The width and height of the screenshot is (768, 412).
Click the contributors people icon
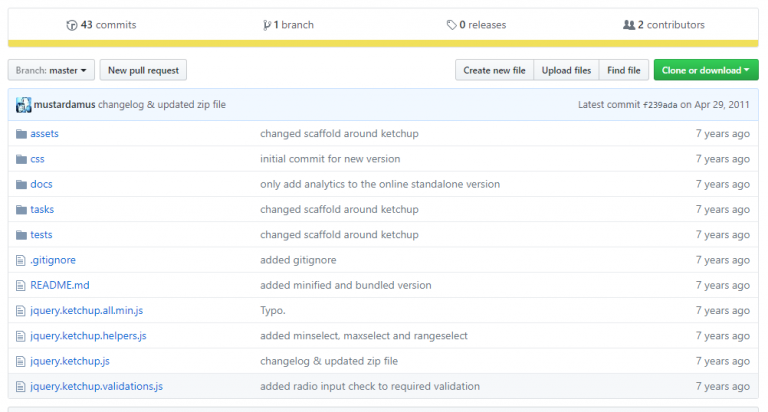tap(629, 24)
